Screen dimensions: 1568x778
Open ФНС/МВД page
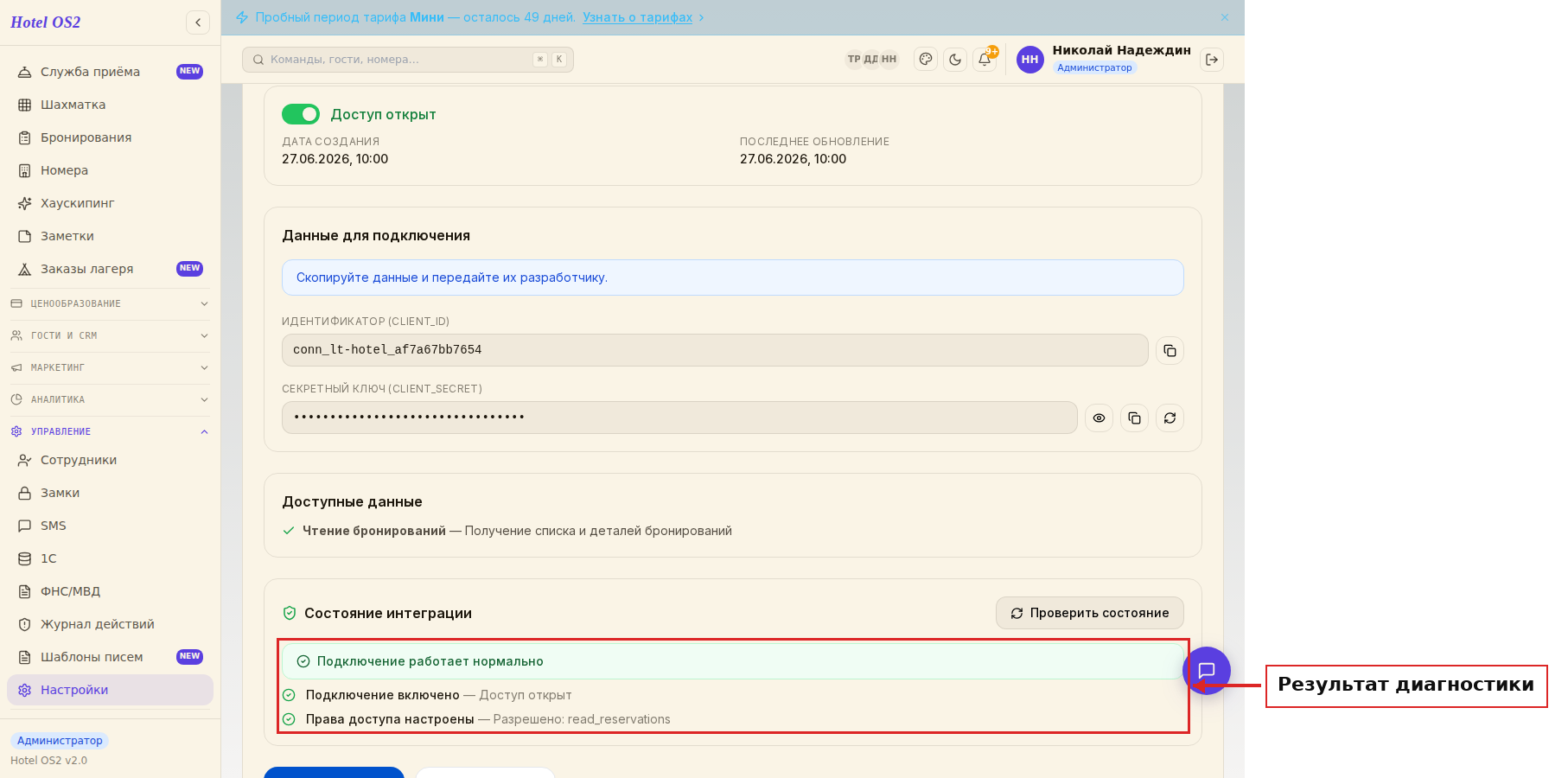pyautogui.click(x=110, y=591)
